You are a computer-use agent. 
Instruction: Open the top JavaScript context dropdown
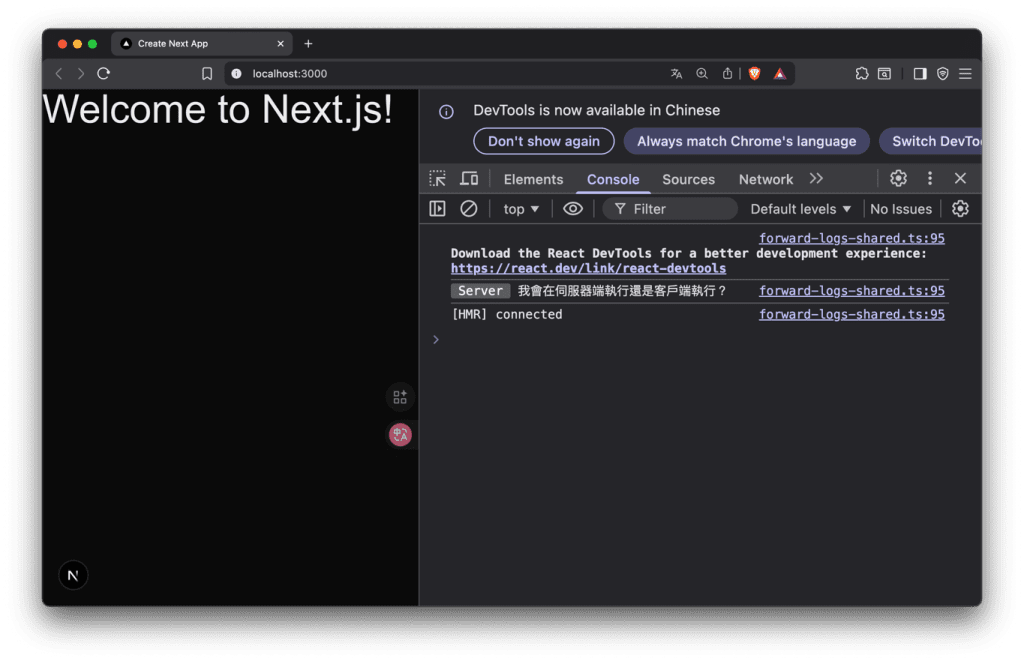point(521,209)
